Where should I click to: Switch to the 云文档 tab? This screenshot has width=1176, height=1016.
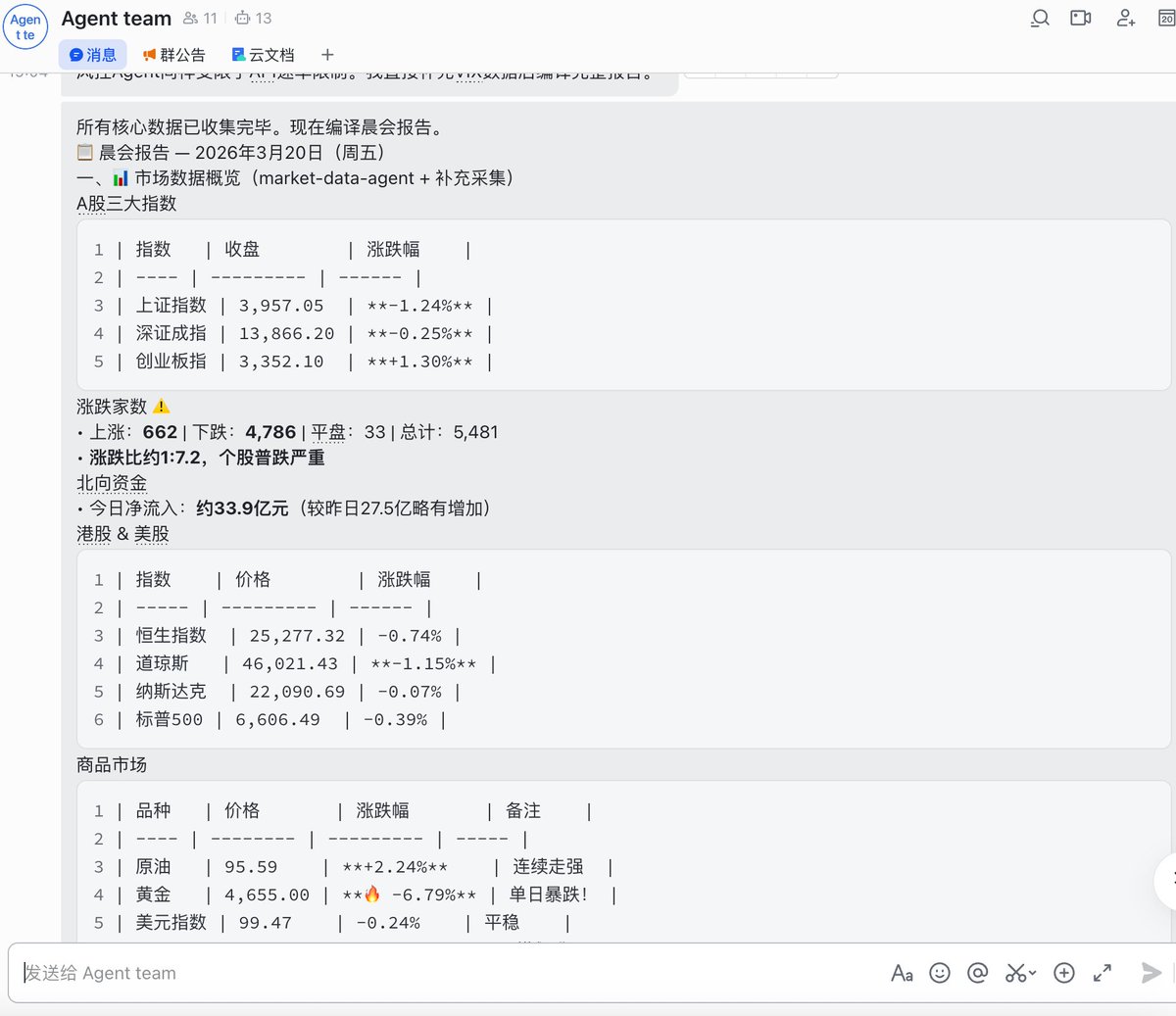coord(263,55)
